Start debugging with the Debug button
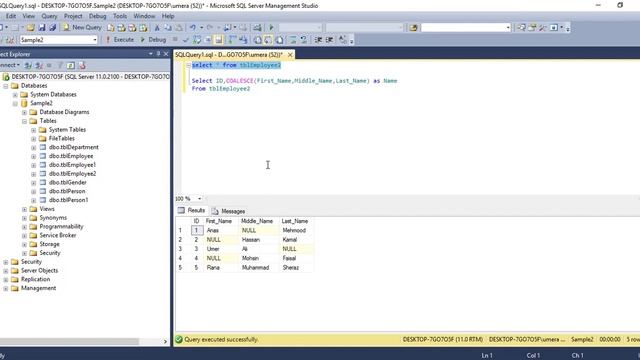The width and height of the screenshot is (640, 360). pos(153,40)
